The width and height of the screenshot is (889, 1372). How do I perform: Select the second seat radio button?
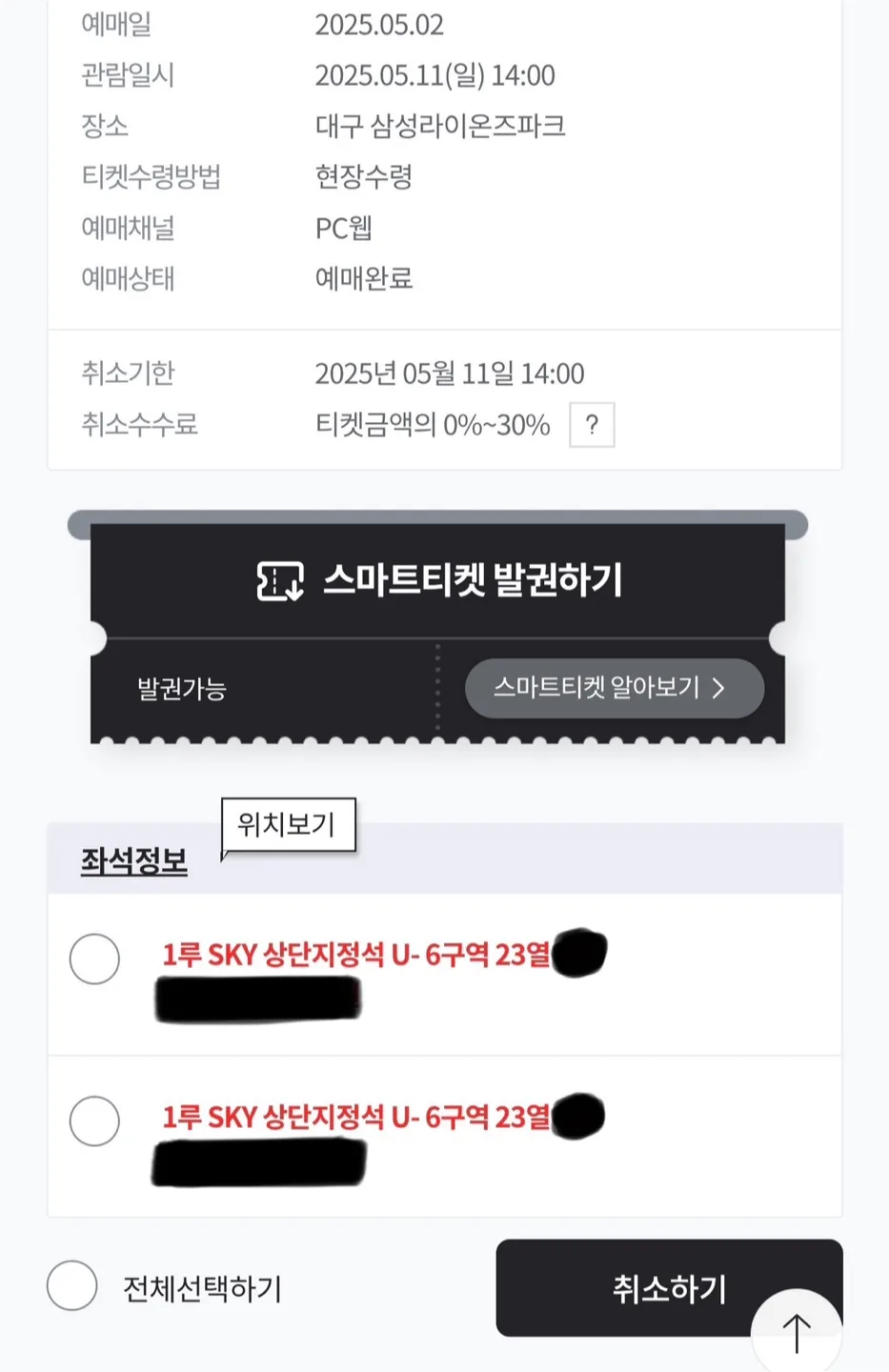pyautogui.click(x=94, y=1120)
